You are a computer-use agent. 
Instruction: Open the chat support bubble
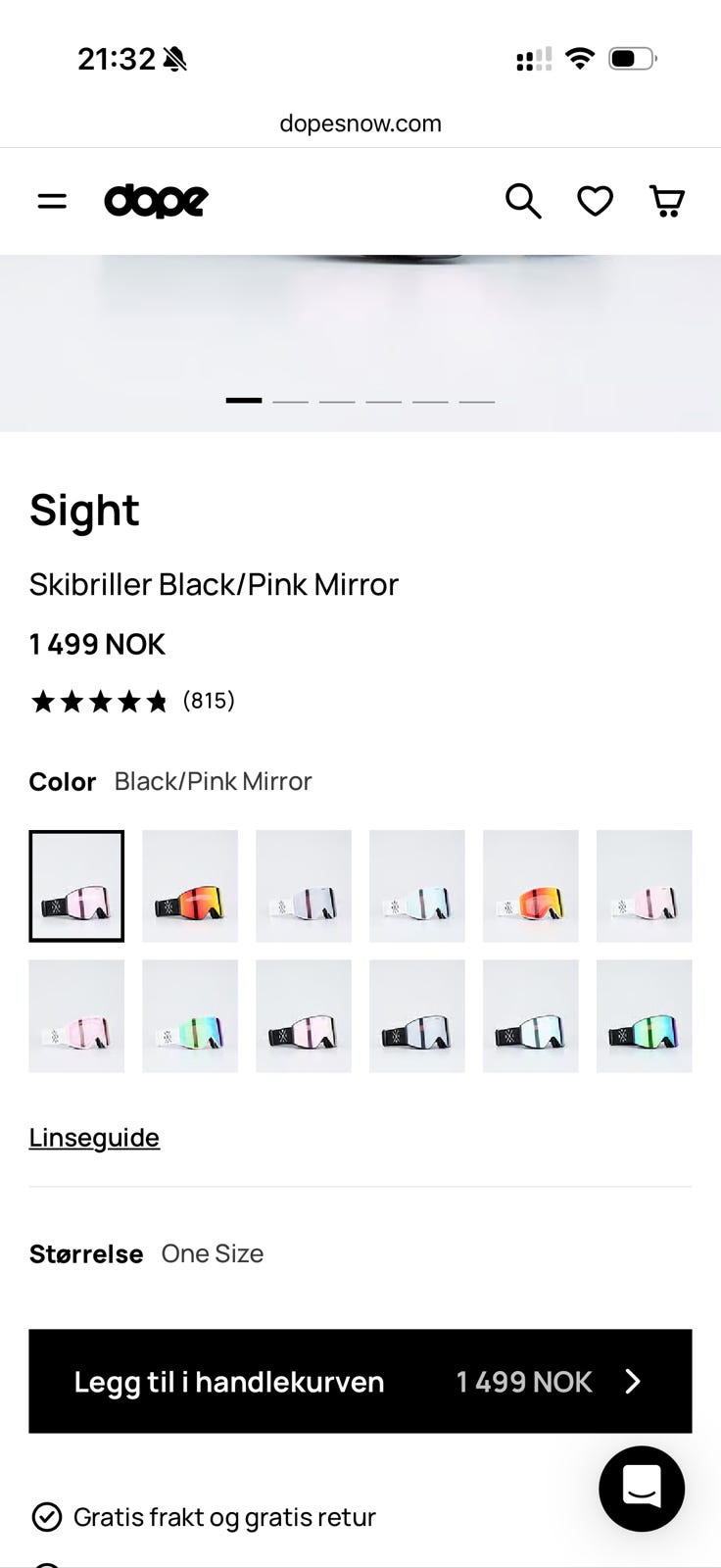642,1488
